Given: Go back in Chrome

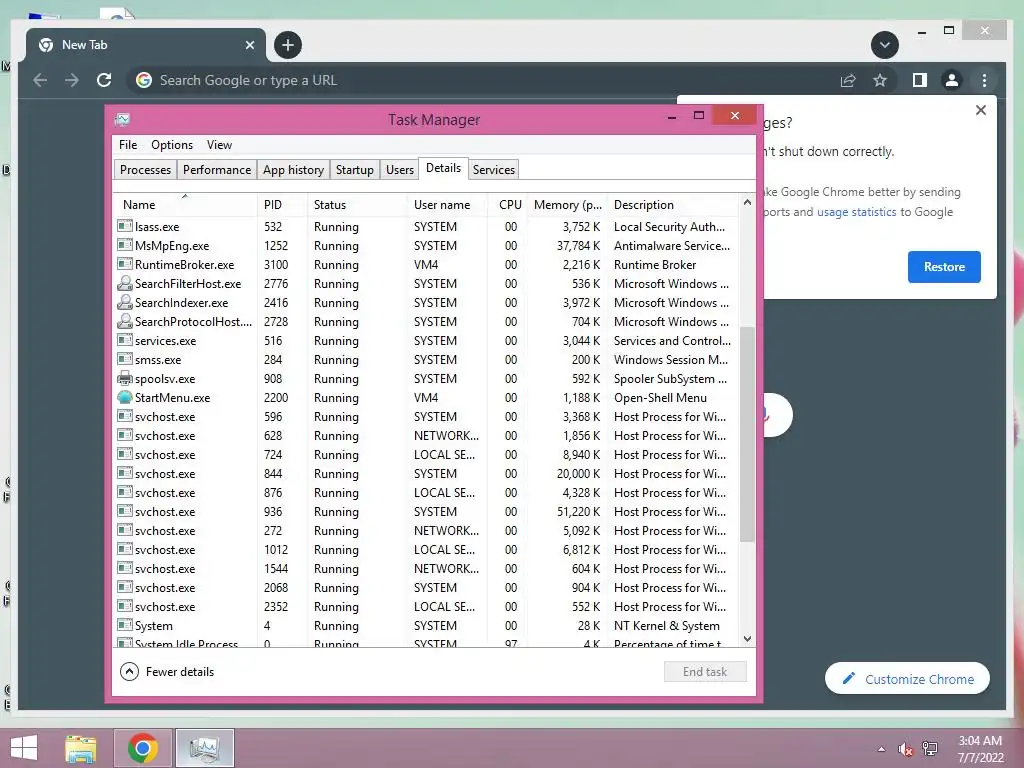Looking at the screenshot, I should coord(40,80).
